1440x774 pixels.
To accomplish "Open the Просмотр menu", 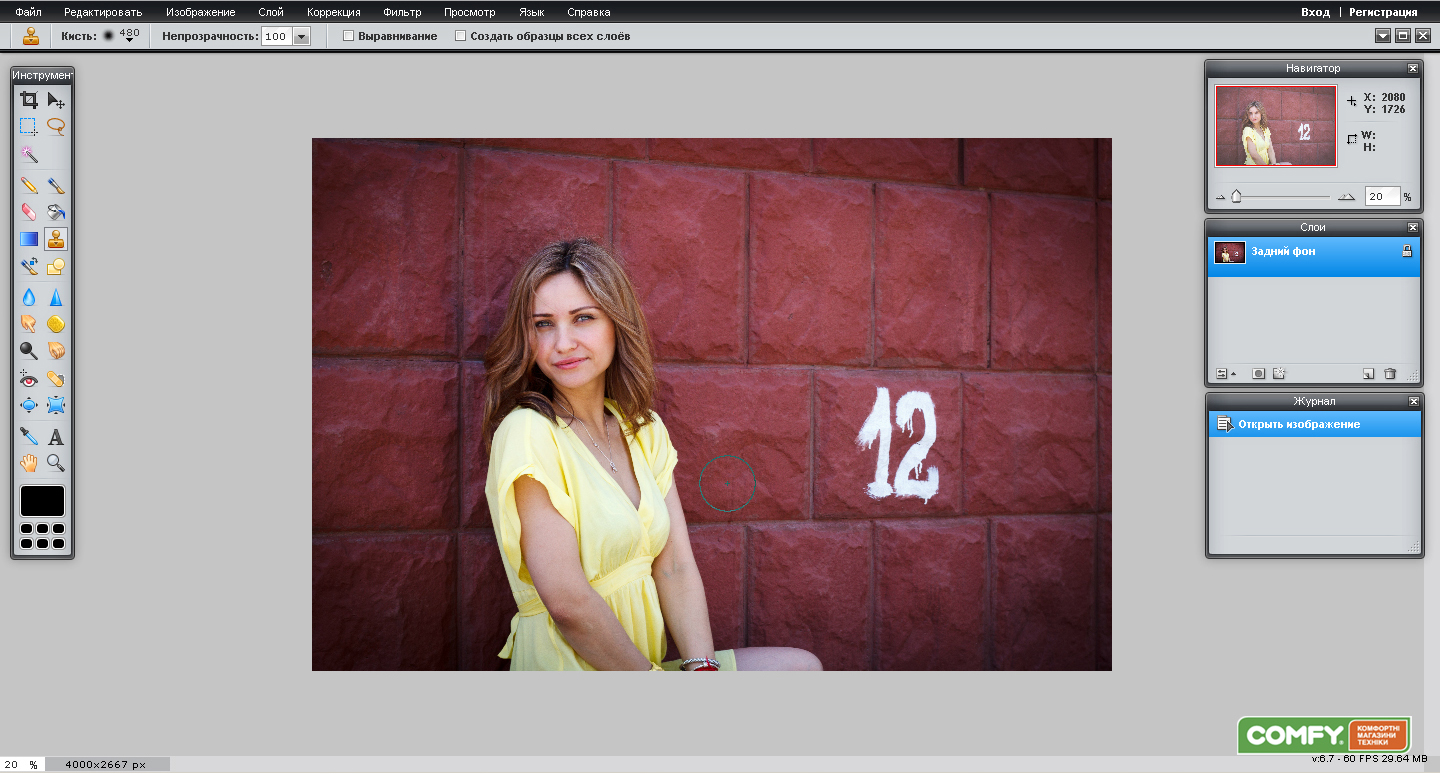I will click(x=470, y=12).
